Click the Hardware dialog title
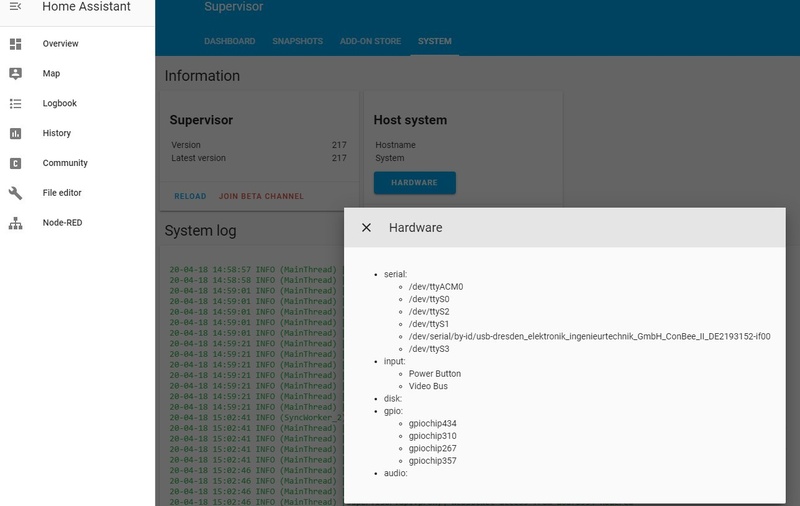 click(x=416, y=227)
